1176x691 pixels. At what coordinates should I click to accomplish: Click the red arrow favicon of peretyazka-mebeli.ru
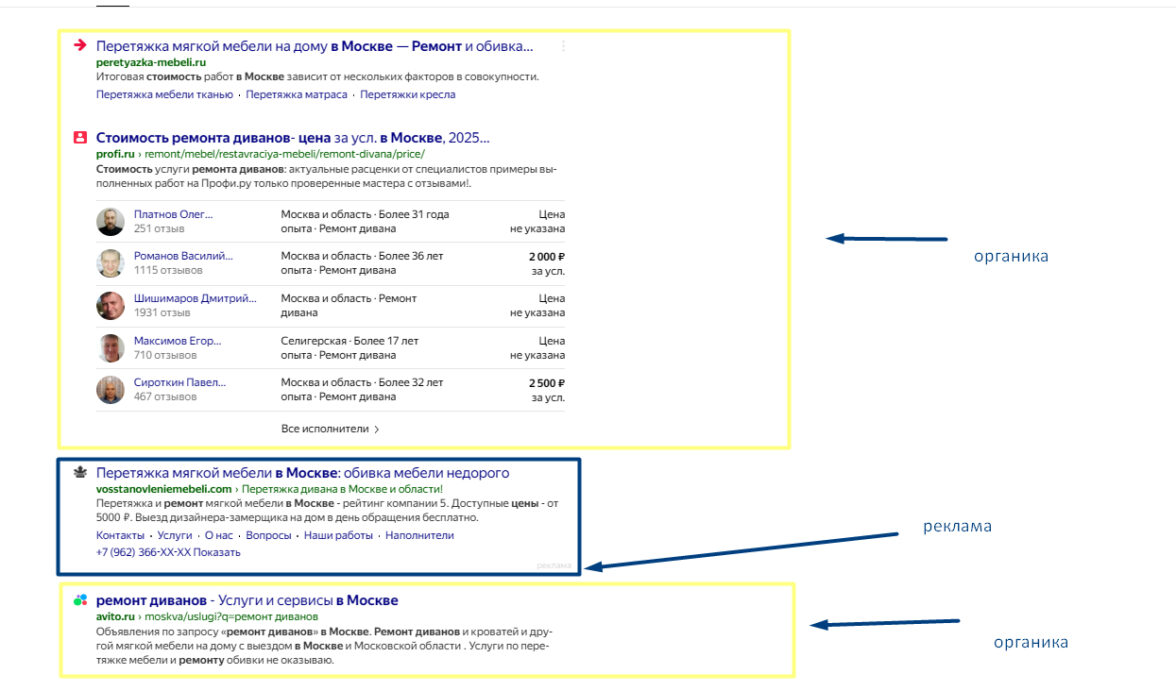click(x=80, y=46)
